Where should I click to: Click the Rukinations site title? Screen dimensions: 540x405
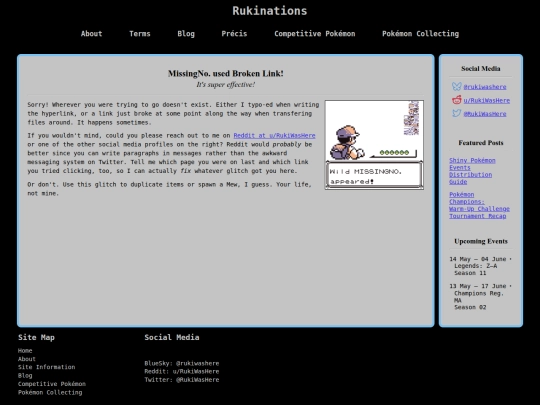click(x=270, y=11)
